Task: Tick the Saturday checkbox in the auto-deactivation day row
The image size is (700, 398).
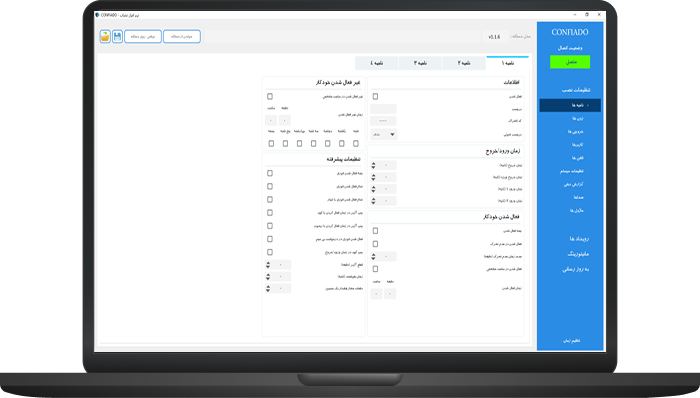Action: click(x=356, y=143)
